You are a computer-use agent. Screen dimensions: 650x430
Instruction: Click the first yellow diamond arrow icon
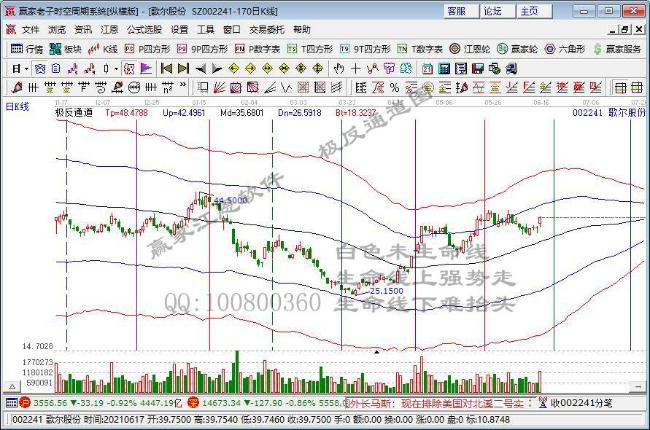point(234,68)
